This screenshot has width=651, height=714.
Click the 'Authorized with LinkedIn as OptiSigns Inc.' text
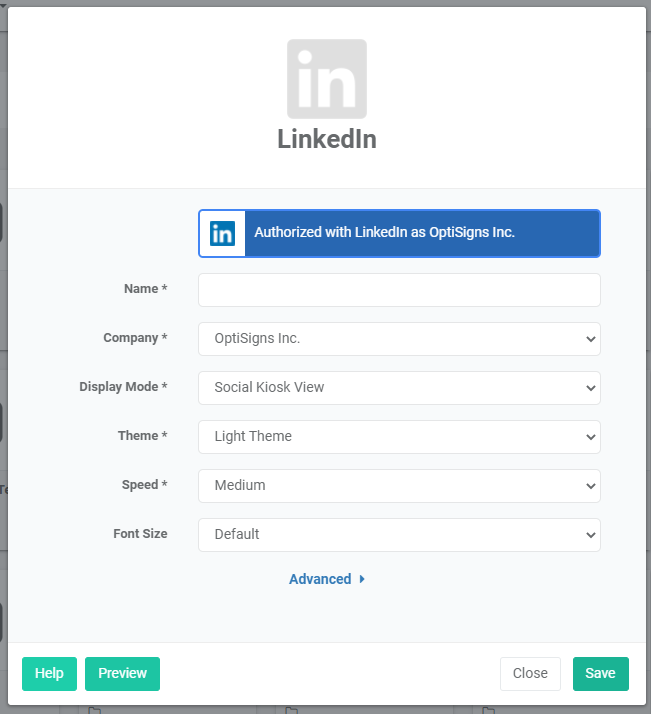pyautogui.click(x=384, y=233)
